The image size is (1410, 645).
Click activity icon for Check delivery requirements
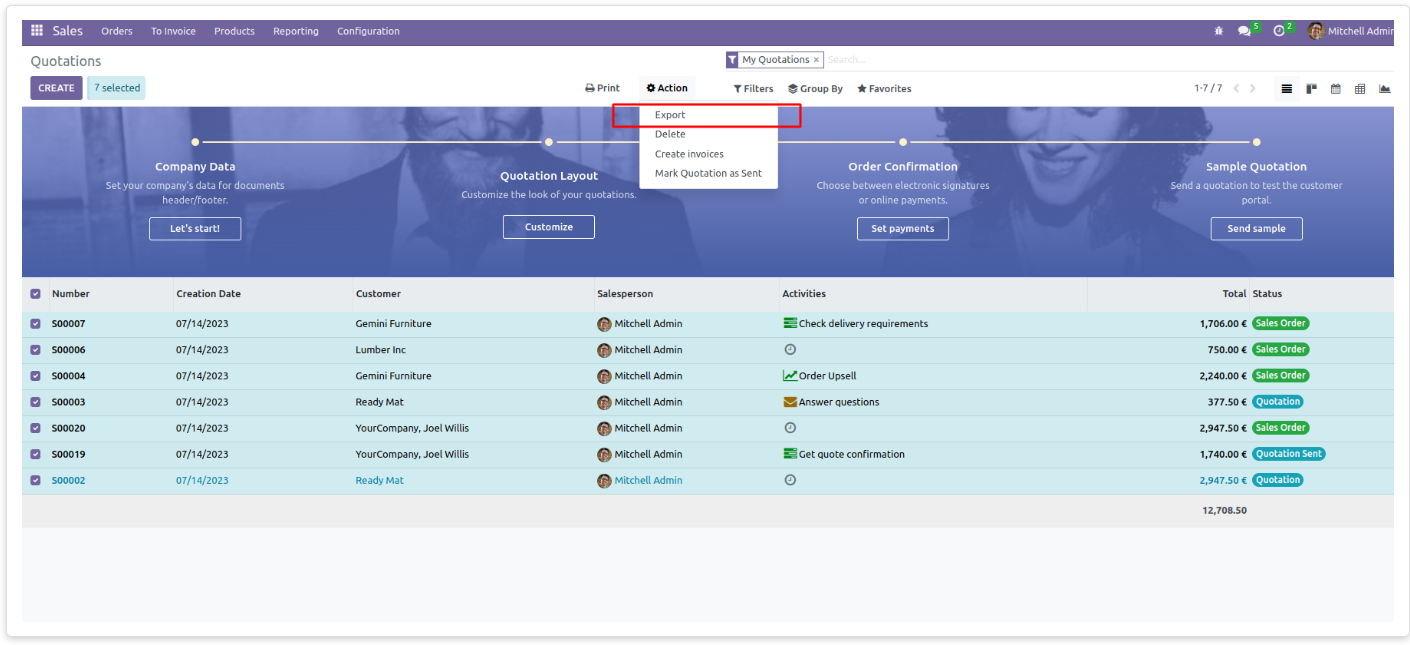pos(790,324)
